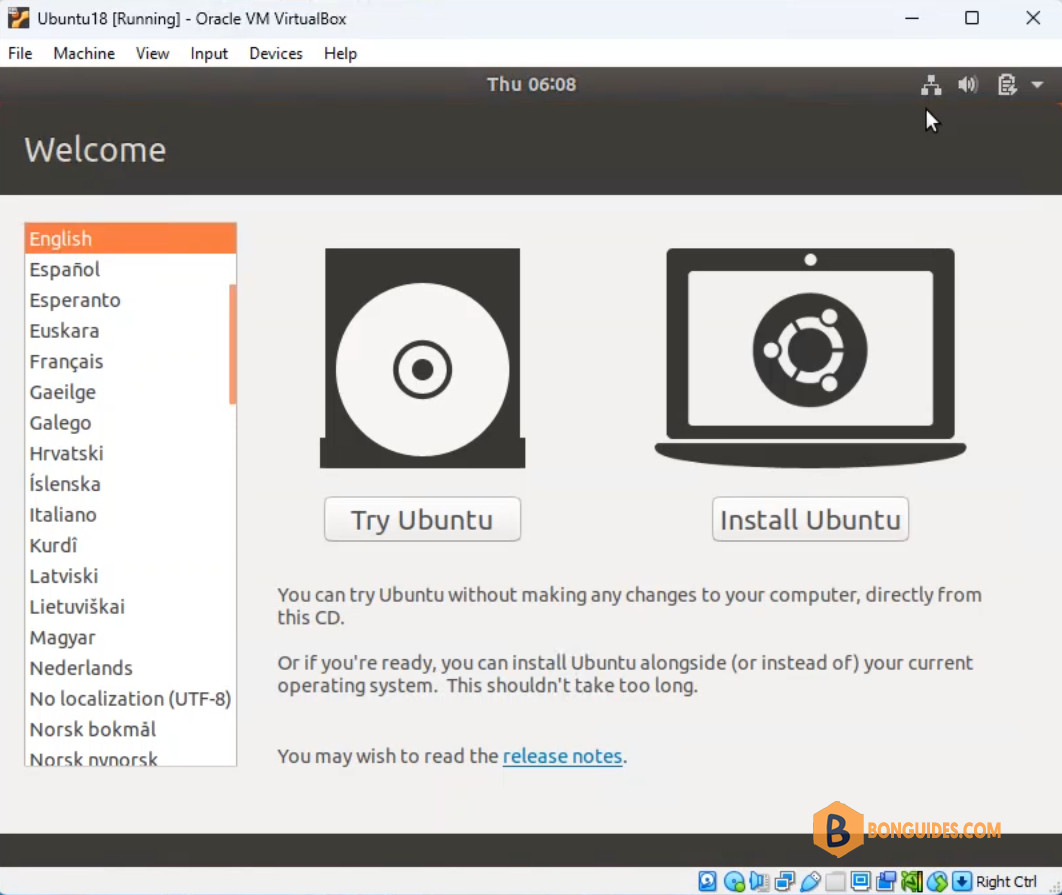The height and width of the screenshot is (895, 1062).
Task: Select English in the language list
Action: (x=131, y=238)
